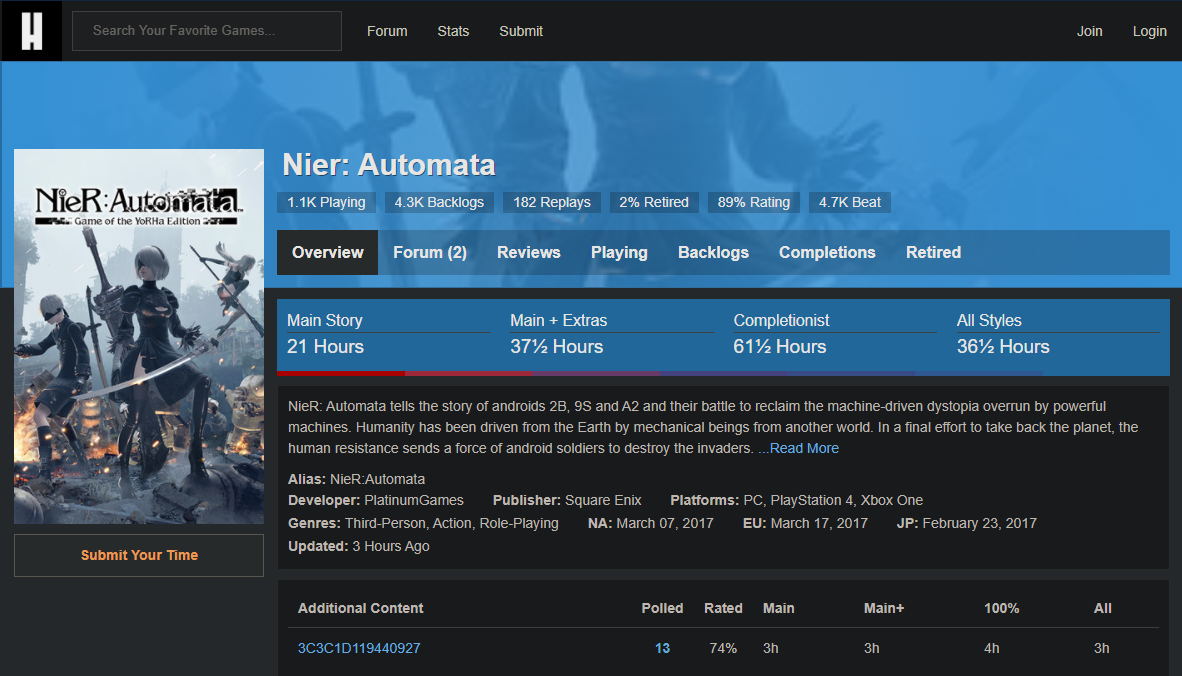Open the Stats page from the top navigation
Screen dimensions: 1182x676
453,31
